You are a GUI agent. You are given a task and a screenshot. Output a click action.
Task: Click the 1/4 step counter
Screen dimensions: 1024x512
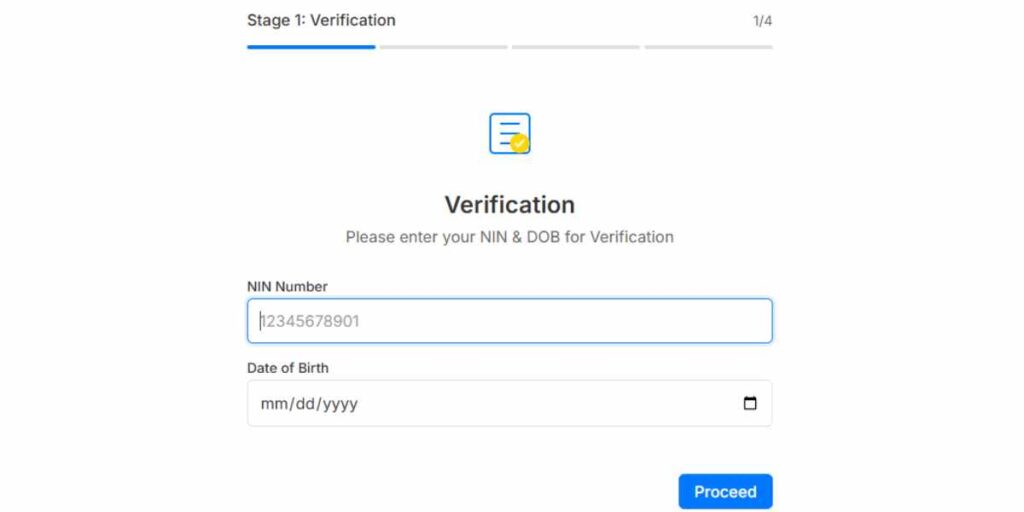(763, 22)
